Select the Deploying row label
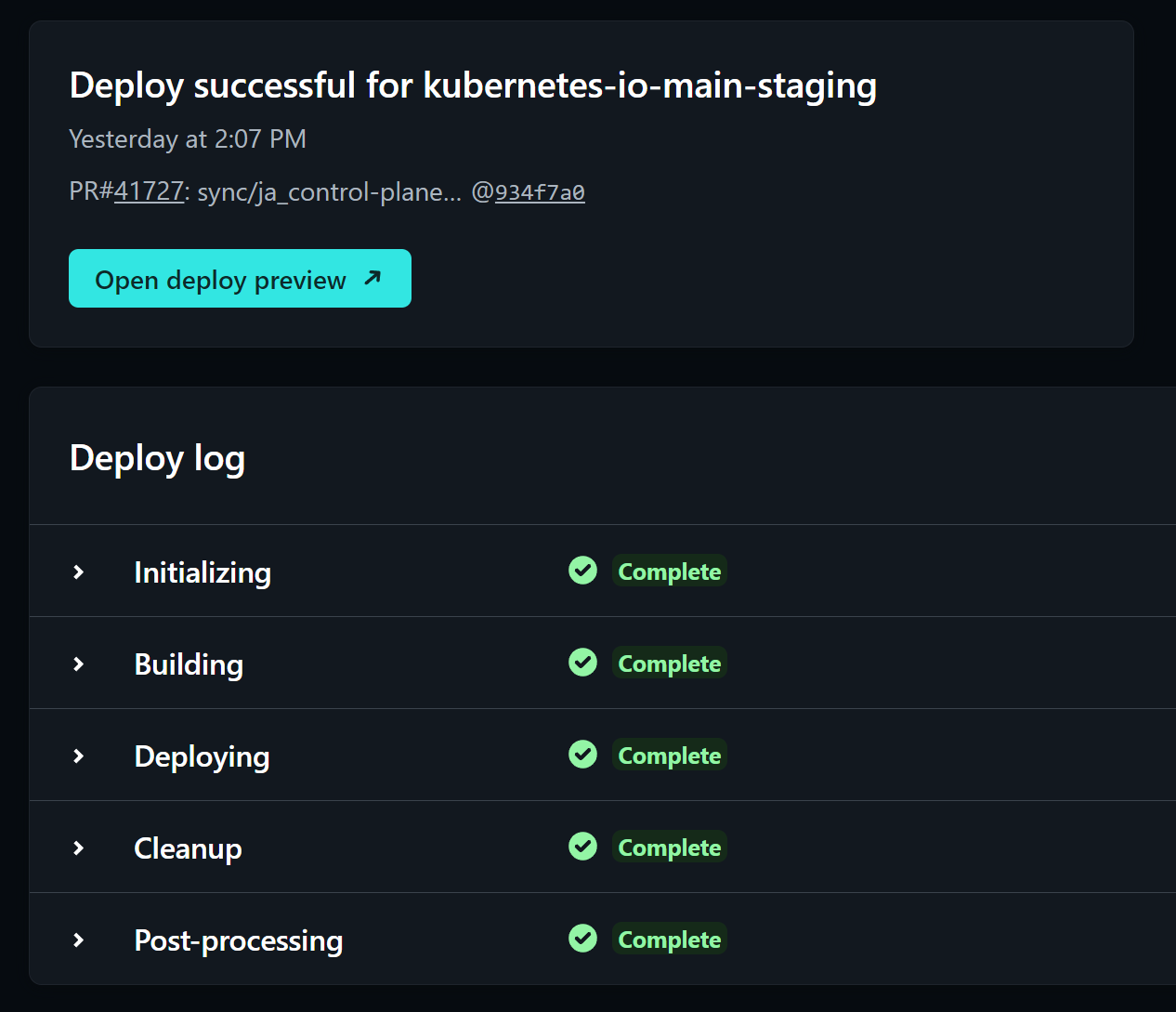 click(x=202, y=756)
